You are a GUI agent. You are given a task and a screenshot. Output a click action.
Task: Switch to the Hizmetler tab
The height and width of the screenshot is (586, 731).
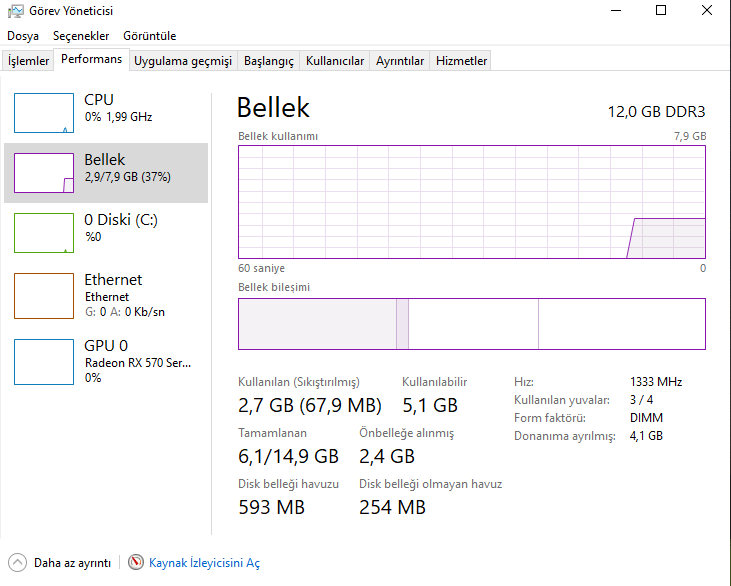pyautogui.click(x=462, y=61)
